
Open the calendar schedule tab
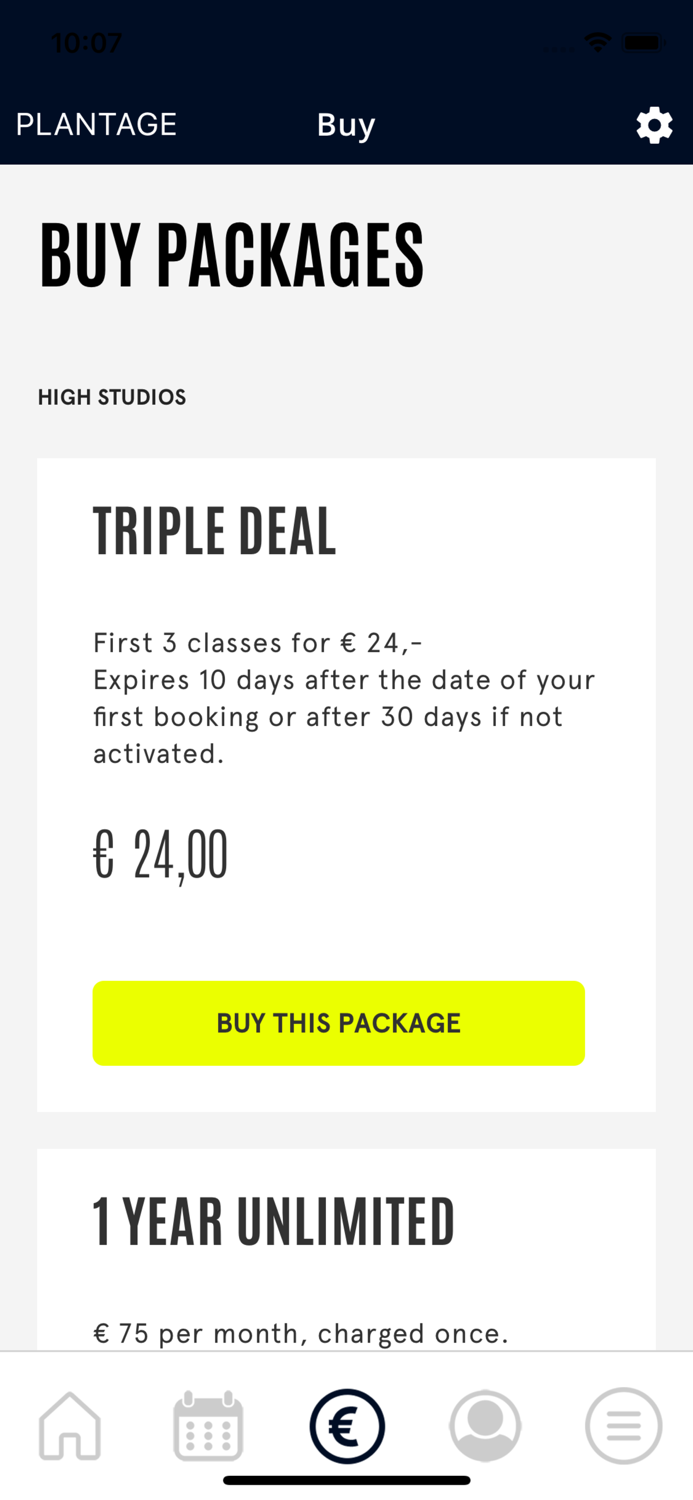208,1426
